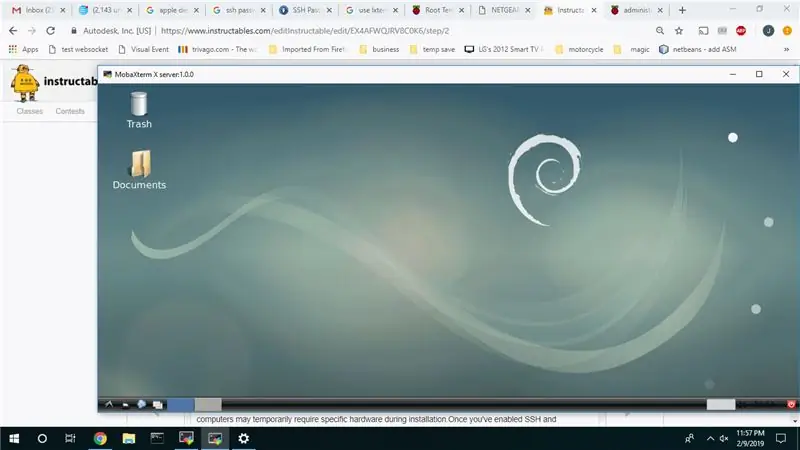Image resolution: width=800 pixels, height=450 pixels.
Task: Launch web browser globe icon in LXDE panel
Action: point(141,405)
